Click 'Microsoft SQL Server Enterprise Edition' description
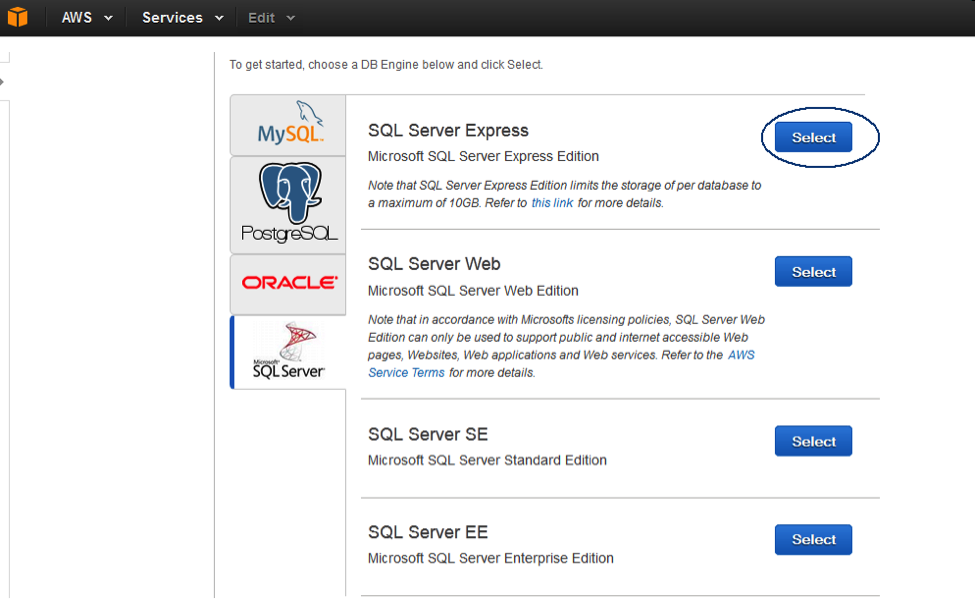Screen dimensions: 975x599 [491, 559]
